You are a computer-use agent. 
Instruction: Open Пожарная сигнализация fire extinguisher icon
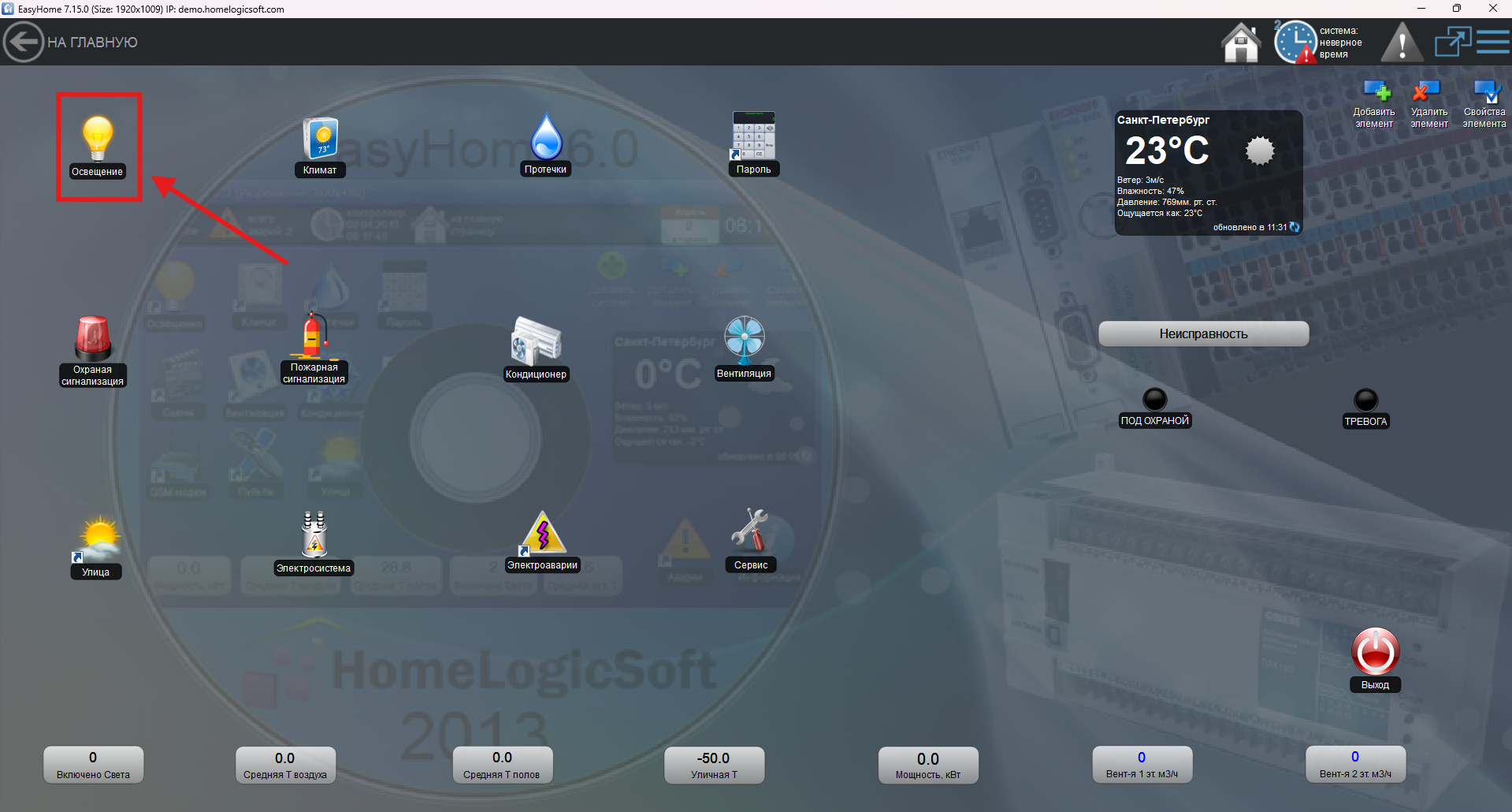pos(314,337)
